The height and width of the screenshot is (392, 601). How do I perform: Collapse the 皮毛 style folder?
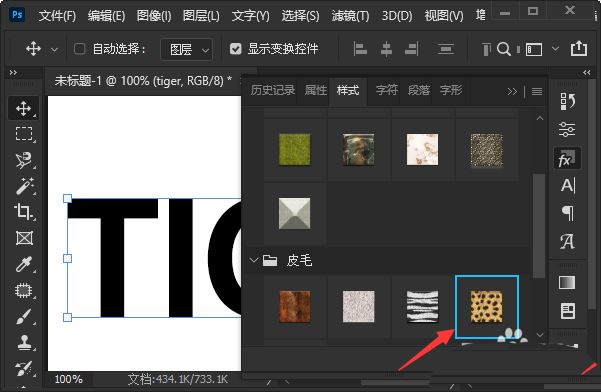(253, 261)
